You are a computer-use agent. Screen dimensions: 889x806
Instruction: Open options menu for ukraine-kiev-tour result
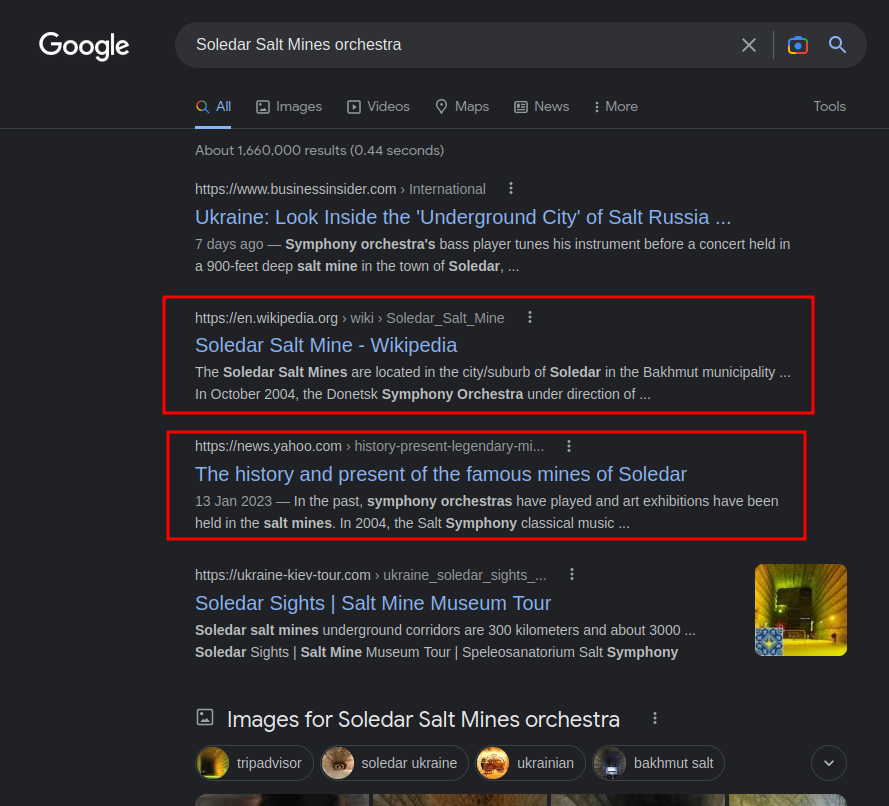coord(572,575)
